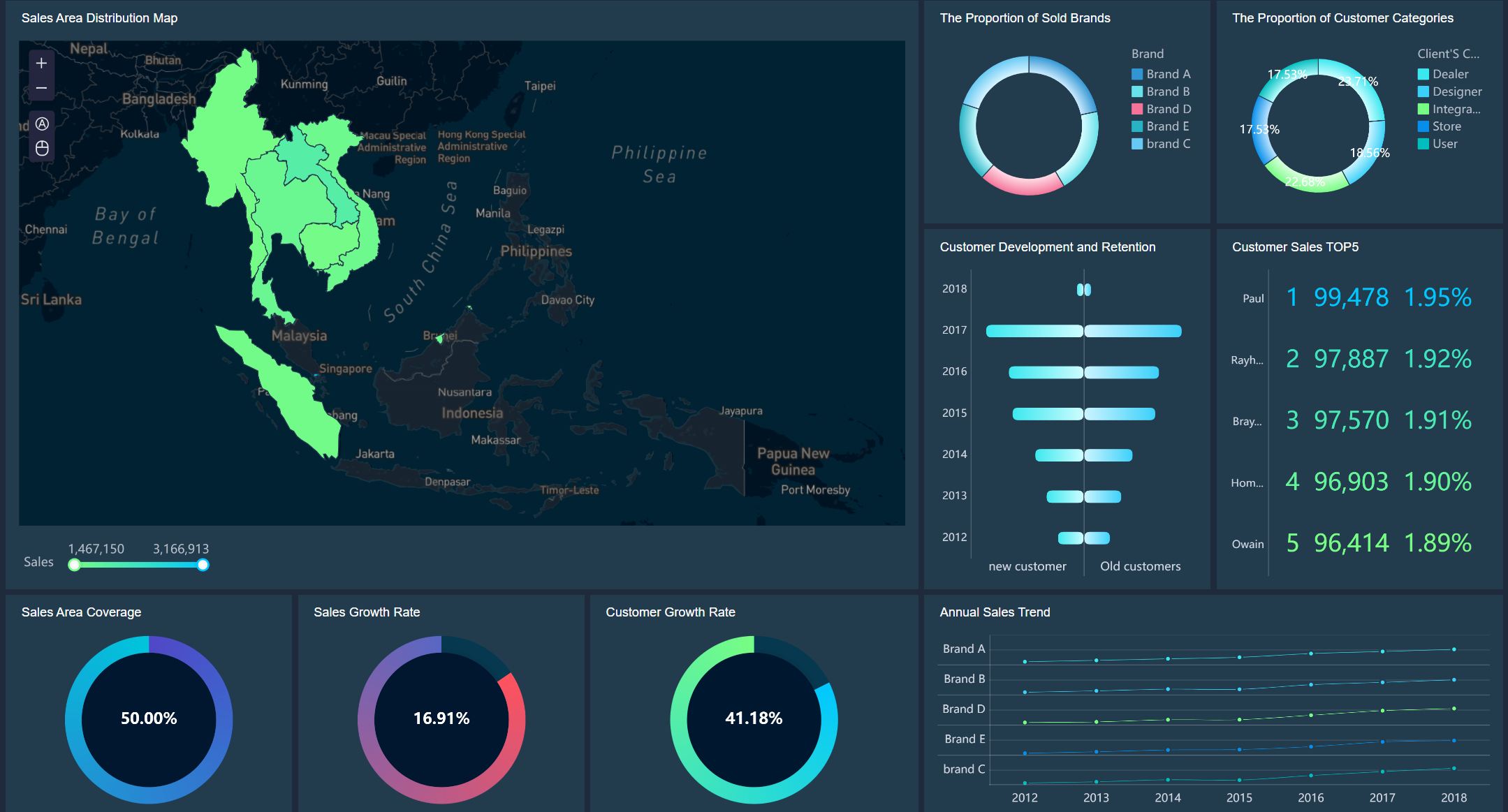
Task: Click left handle of Sales range slider
Action: 74,565
